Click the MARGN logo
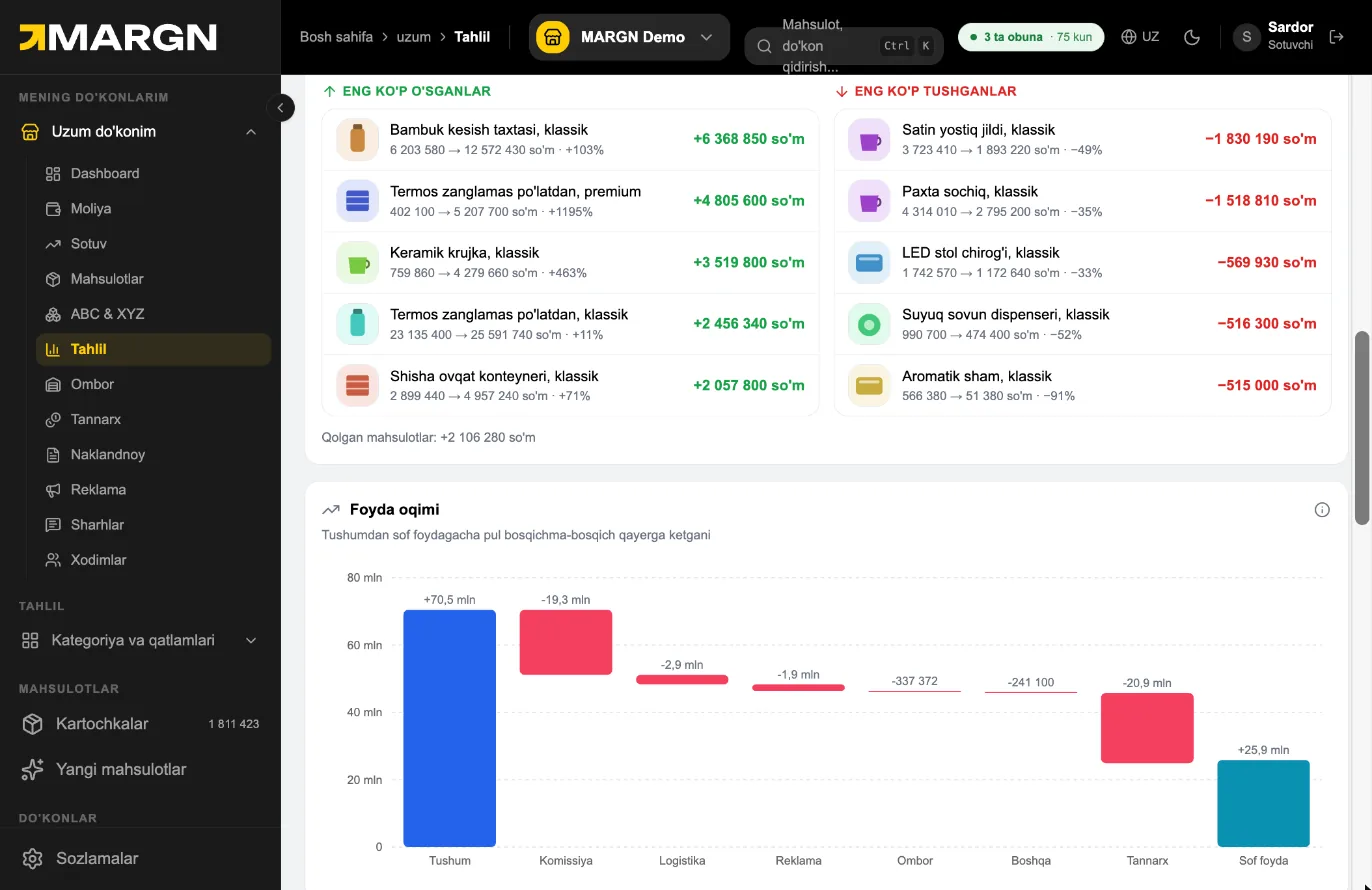This screenshot has width=1372, height=890. (x=118, y=37)
